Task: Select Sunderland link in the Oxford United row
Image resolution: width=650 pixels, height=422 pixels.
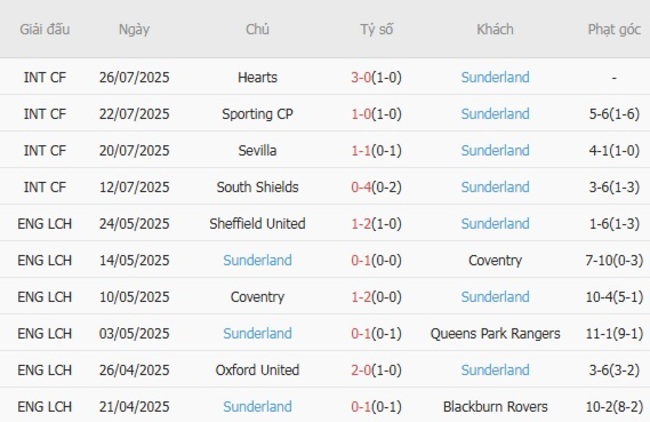Action: [495, 370]
